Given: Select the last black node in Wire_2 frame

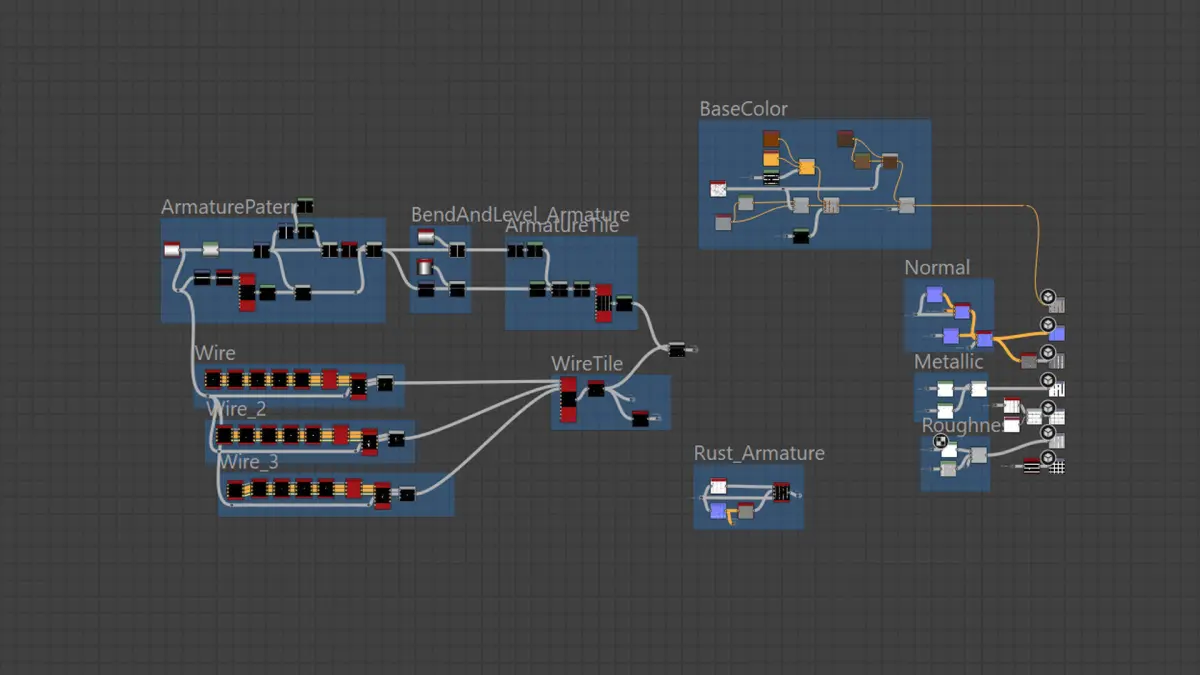Looking at the screenshot, I should pos(396,439).
